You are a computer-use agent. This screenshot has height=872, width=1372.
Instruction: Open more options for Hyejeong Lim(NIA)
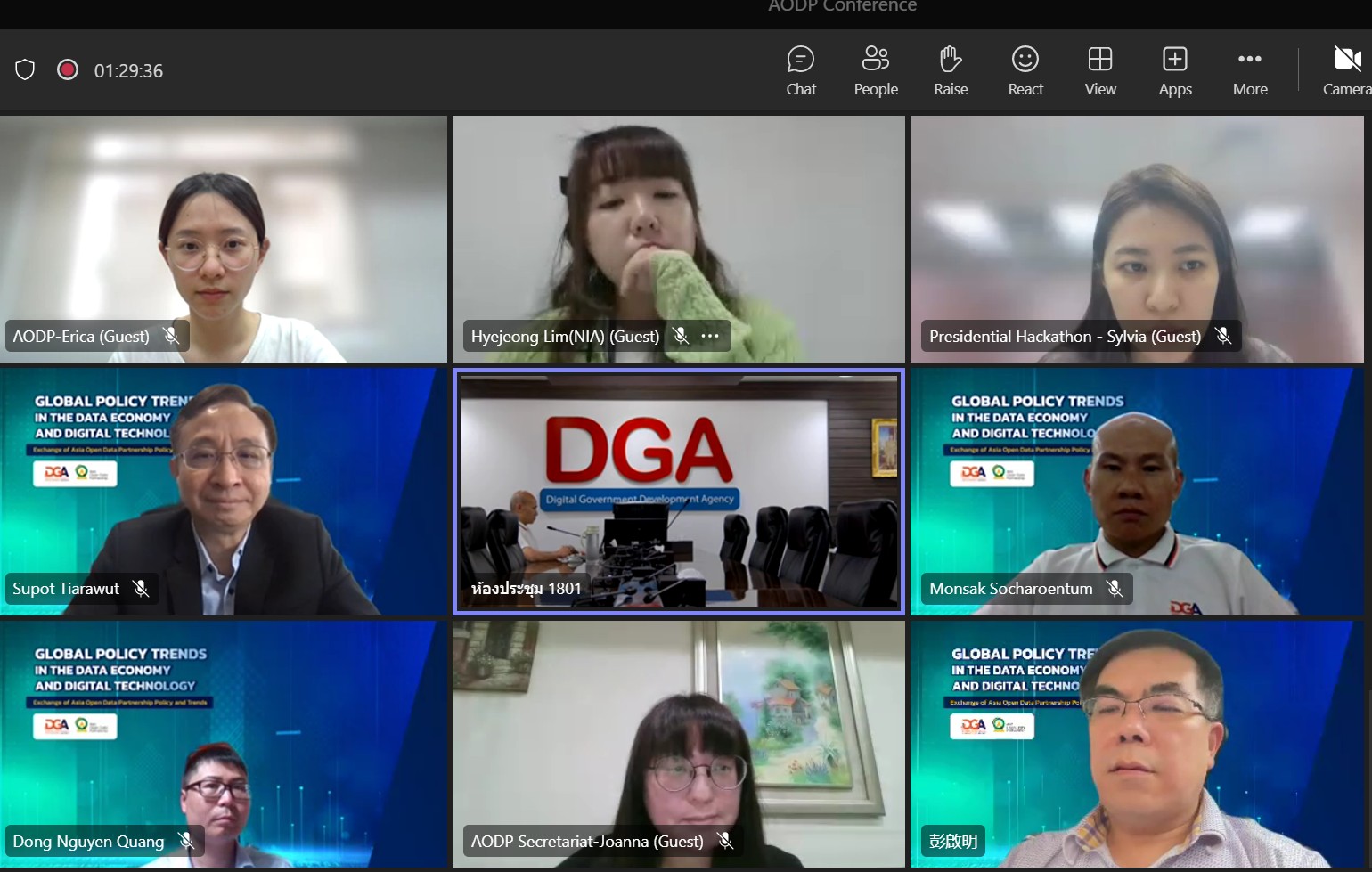[x=710, y=336]
